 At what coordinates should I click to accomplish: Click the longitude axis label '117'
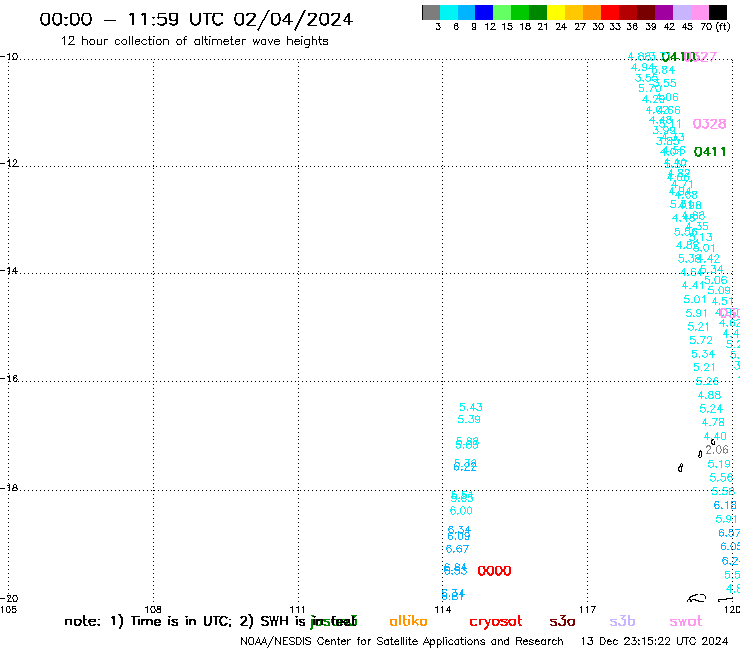tap(588, 609)
